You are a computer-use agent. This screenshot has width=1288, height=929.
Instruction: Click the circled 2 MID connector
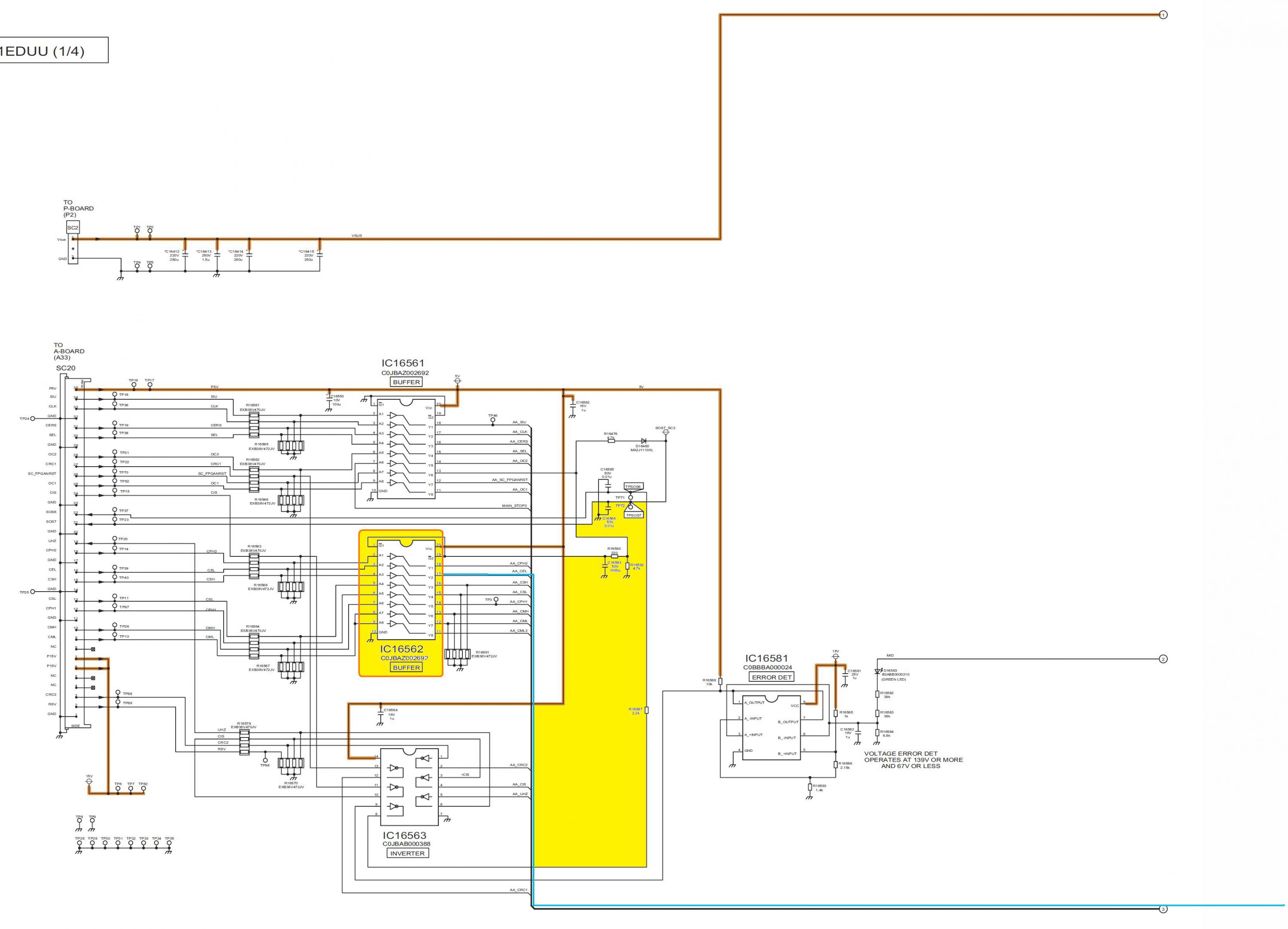[x=1163, y=659]
